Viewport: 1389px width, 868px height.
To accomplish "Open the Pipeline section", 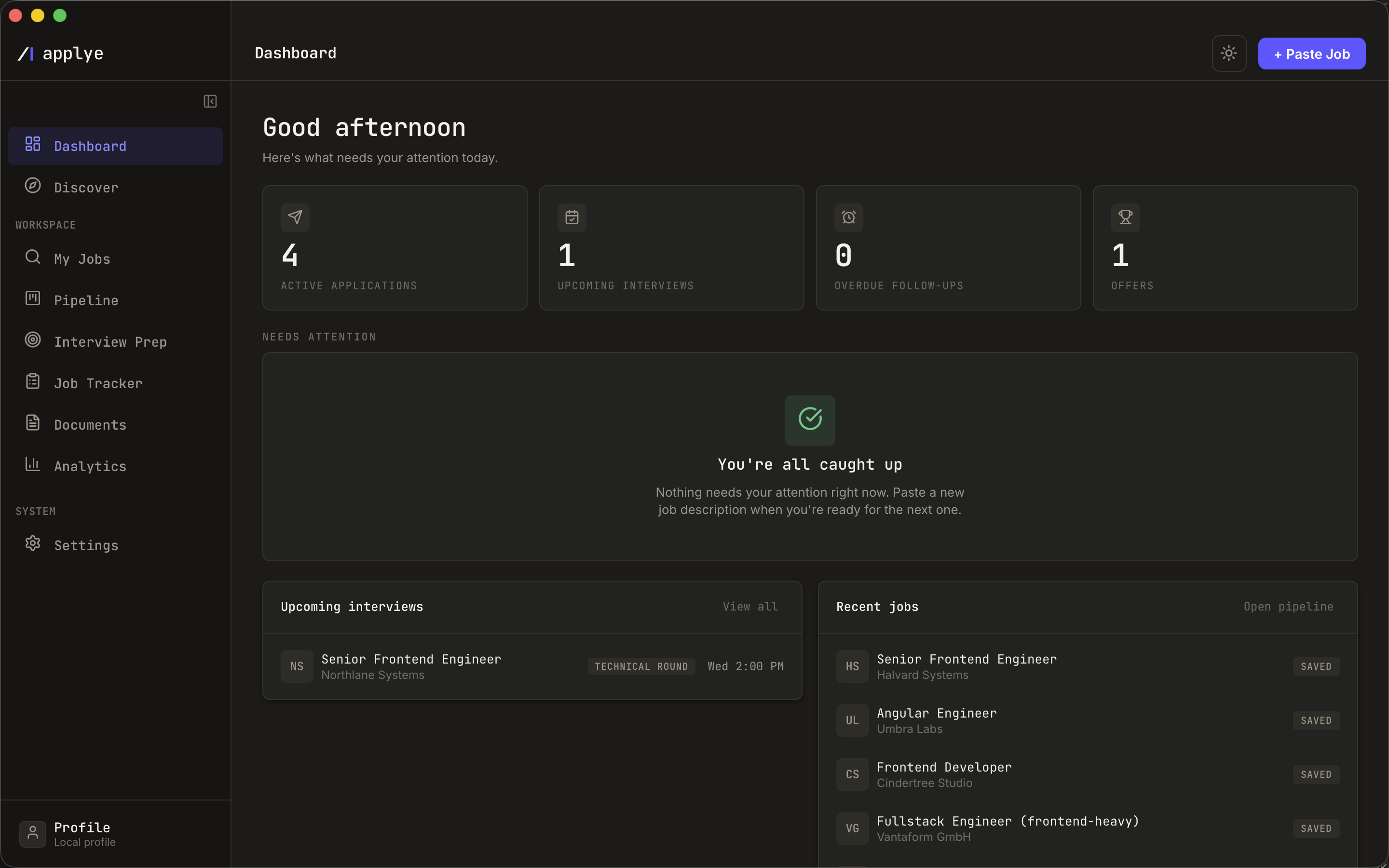I will coord(115,299).
